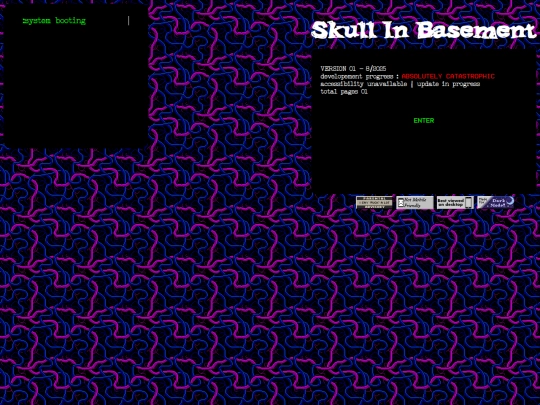
Task: Click the Not Mobile Friendly badge
Action: [415, 202]
